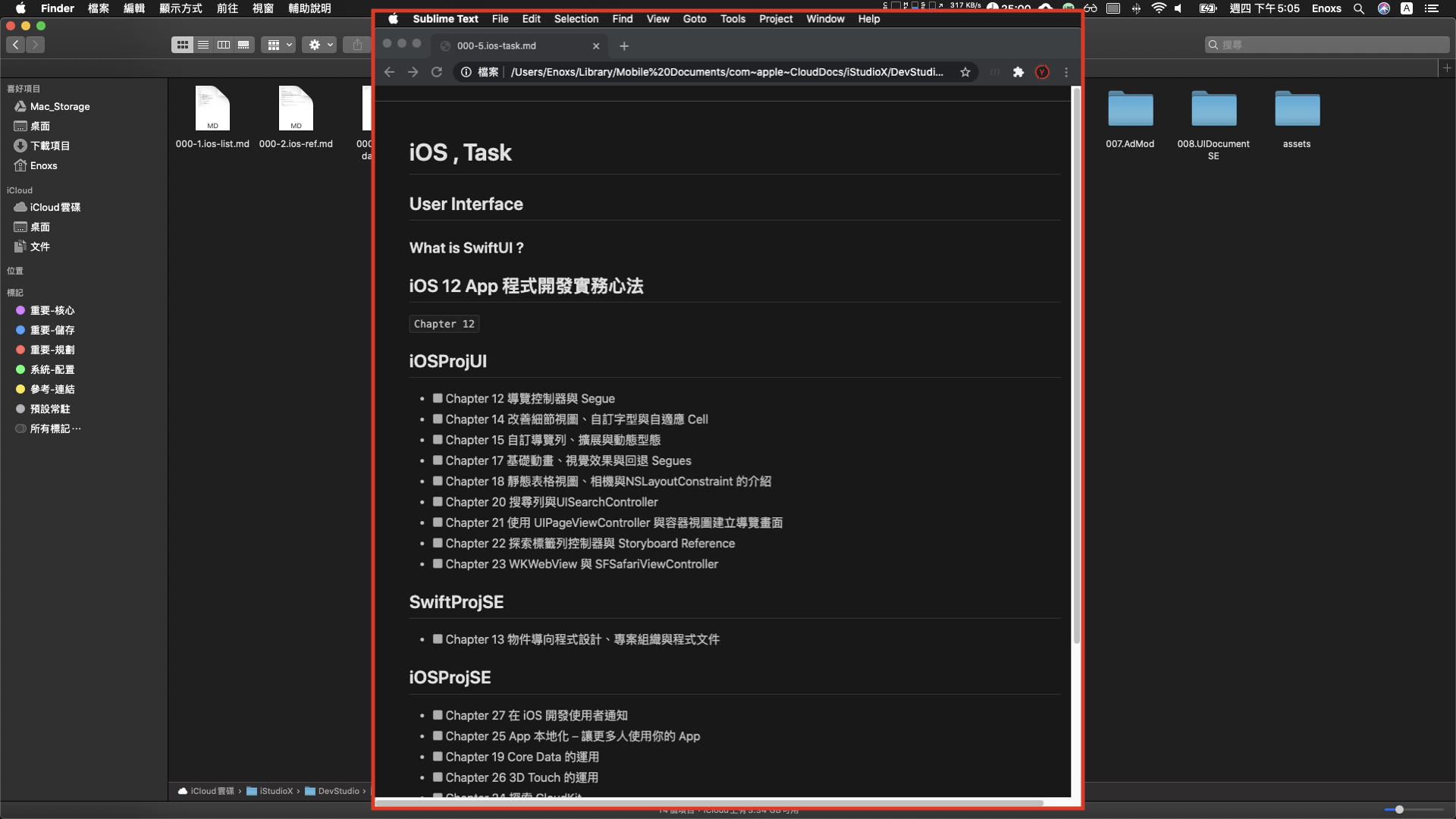Close the 000-5.ios-task.md tab
The image size is (1456, 819).
pos(596,46)
